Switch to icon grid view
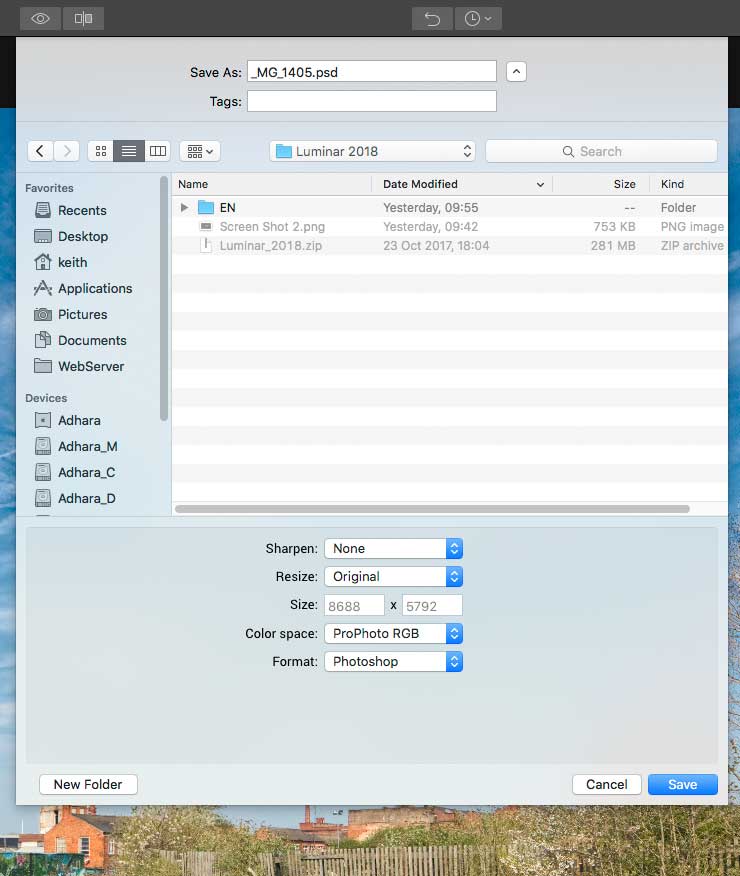The height and width of the screenshot is (876, 740). [101, 151]
